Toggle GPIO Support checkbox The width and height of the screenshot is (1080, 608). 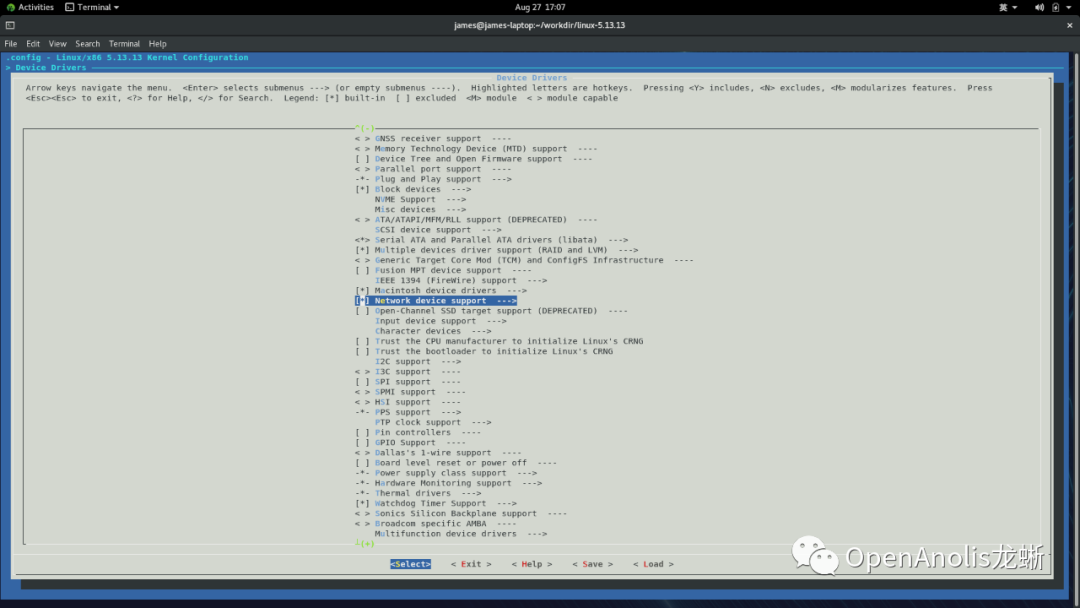click(x=362, y=443)
